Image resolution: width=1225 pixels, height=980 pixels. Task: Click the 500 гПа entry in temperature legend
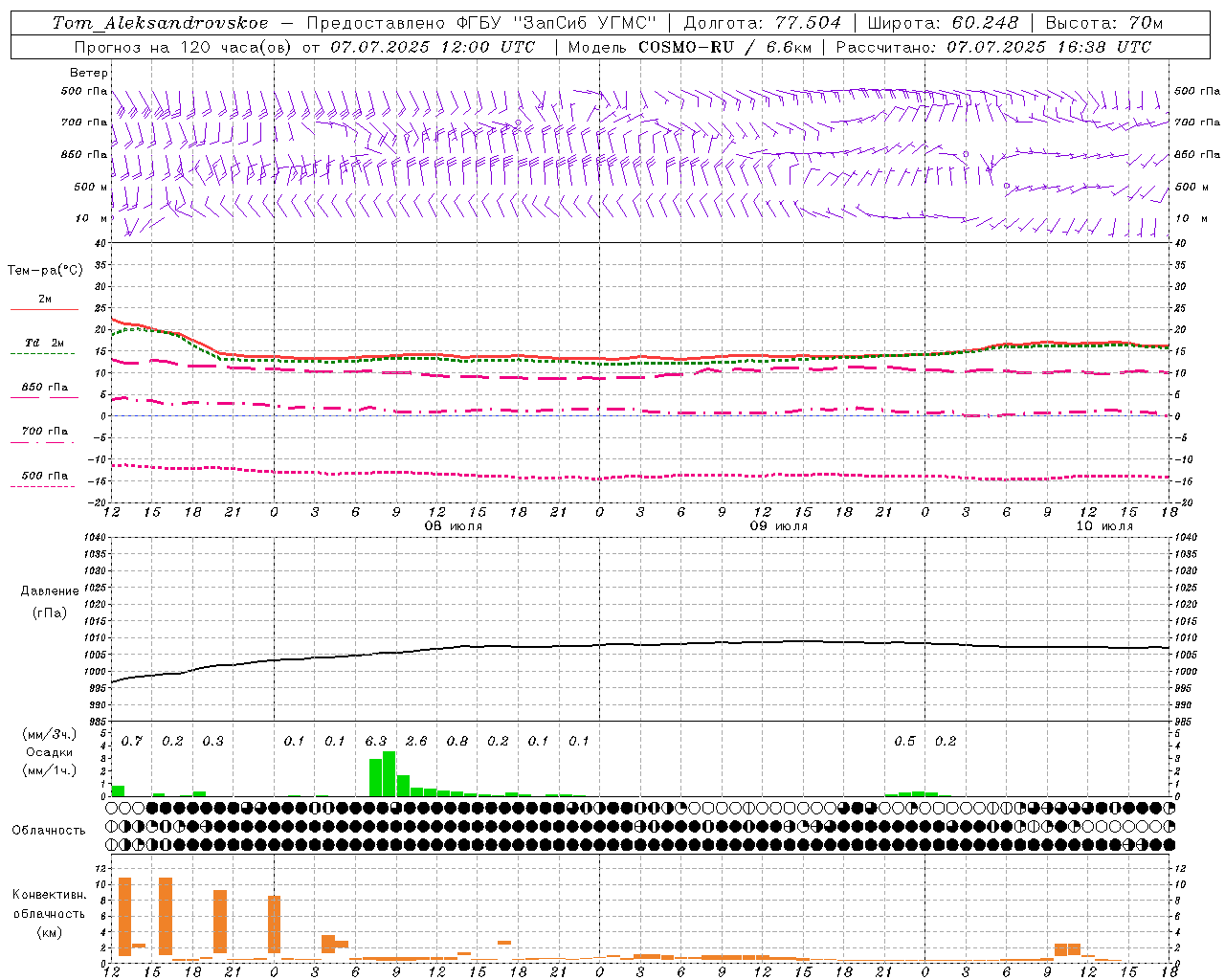pyautogui.click(x=44, y=479)
